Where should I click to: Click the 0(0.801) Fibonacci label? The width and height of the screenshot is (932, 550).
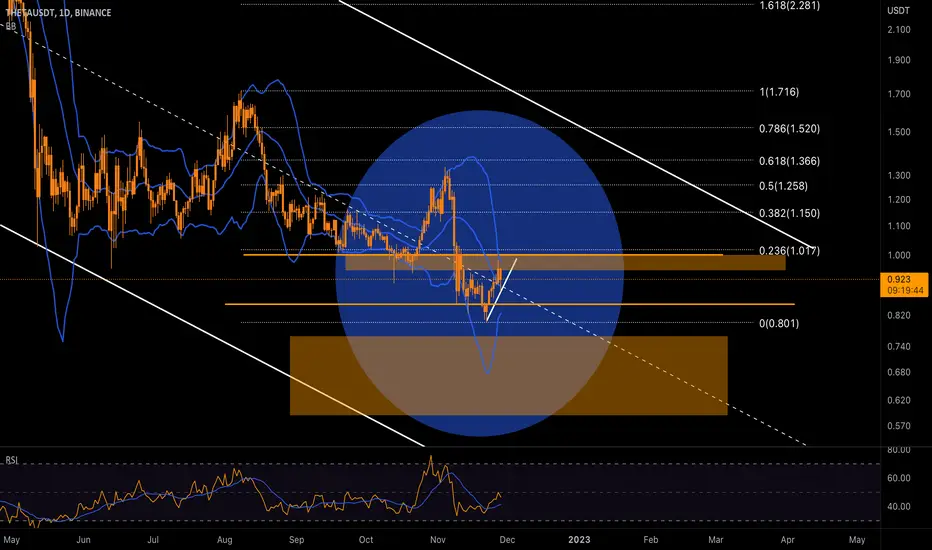click(779, 323)
